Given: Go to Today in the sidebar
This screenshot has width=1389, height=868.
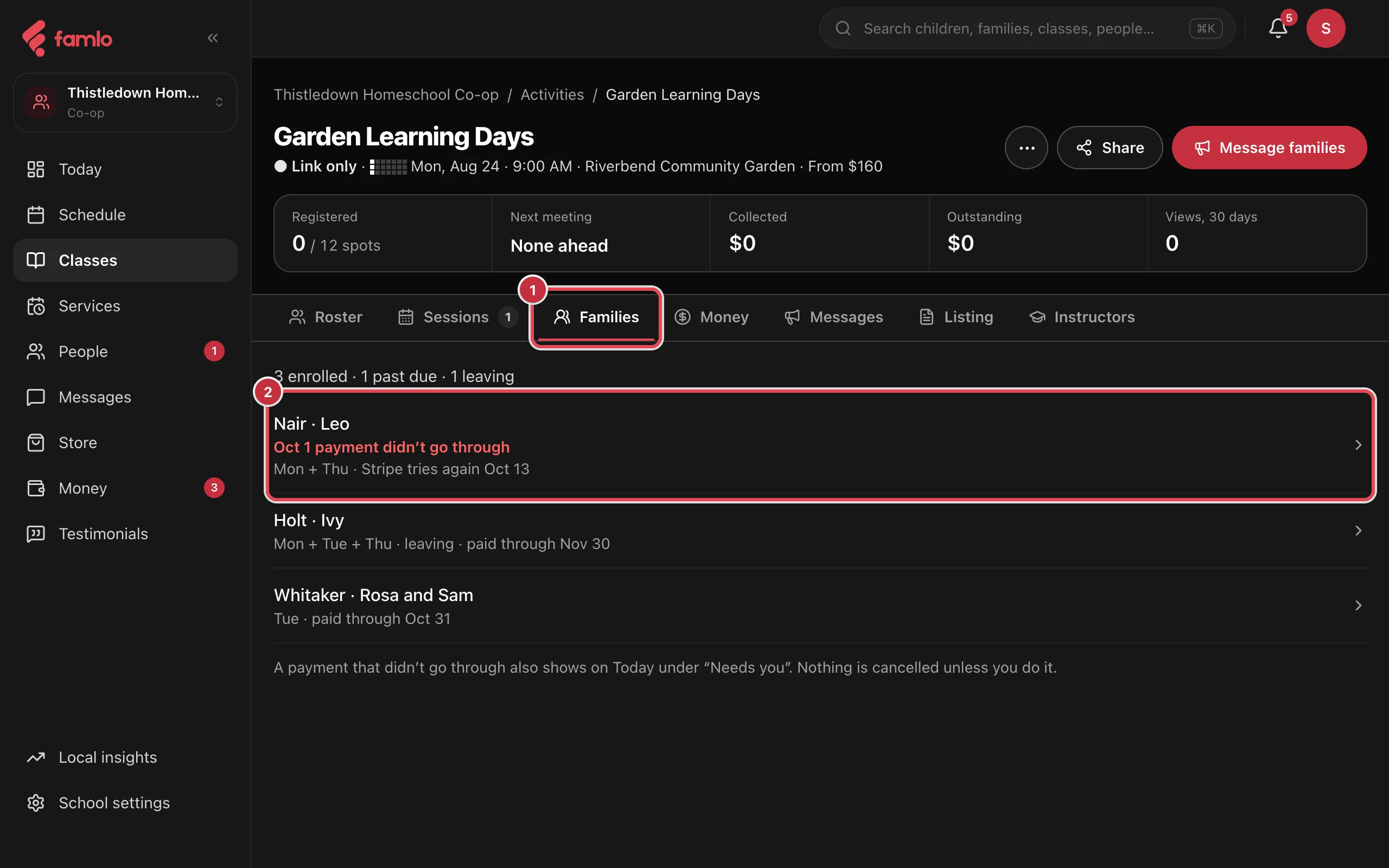Looking at the screenshot, I should pyautogui.click(x=125, y=169).
